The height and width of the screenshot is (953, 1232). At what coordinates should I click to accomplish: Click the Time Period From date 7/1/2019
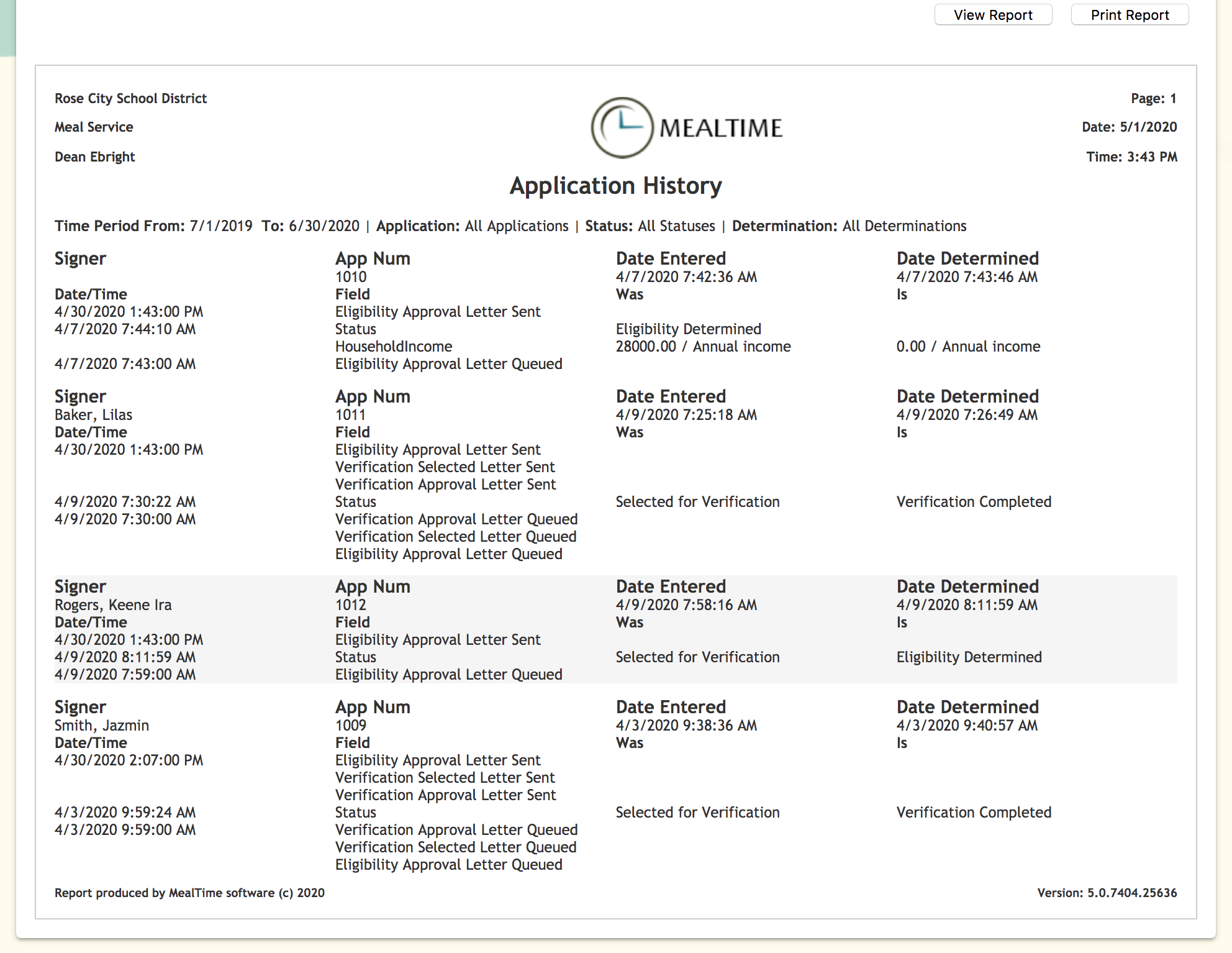(221, 226)
